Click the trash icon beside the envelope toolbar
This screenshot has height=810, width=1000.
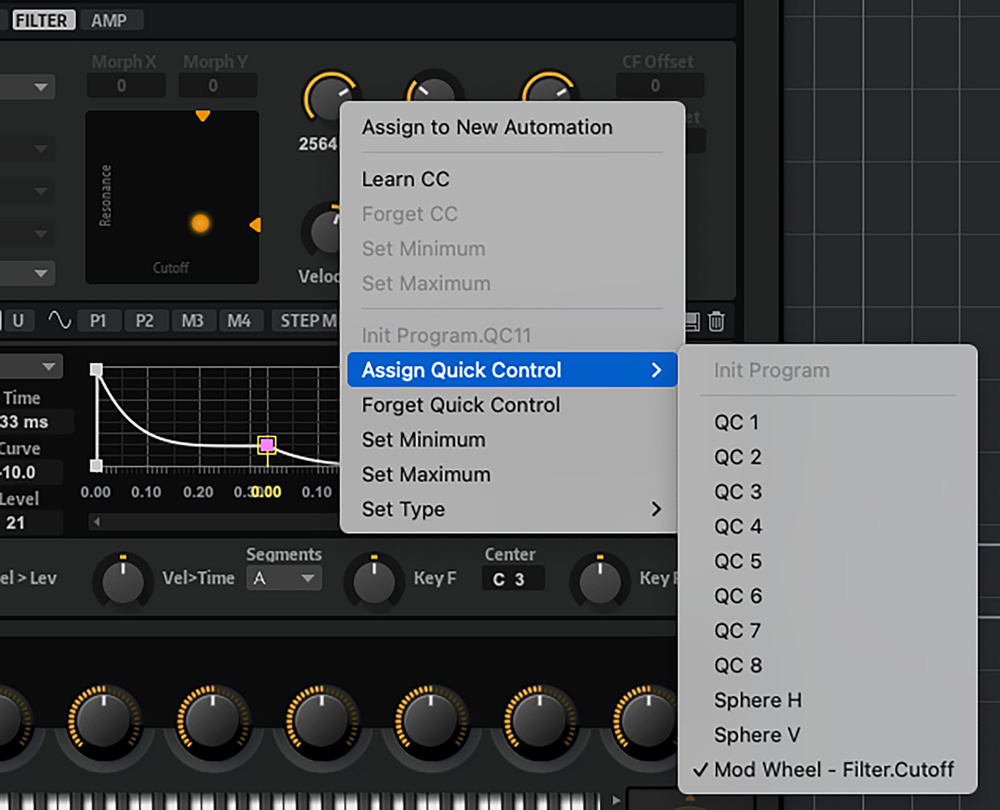pos(716,321)
